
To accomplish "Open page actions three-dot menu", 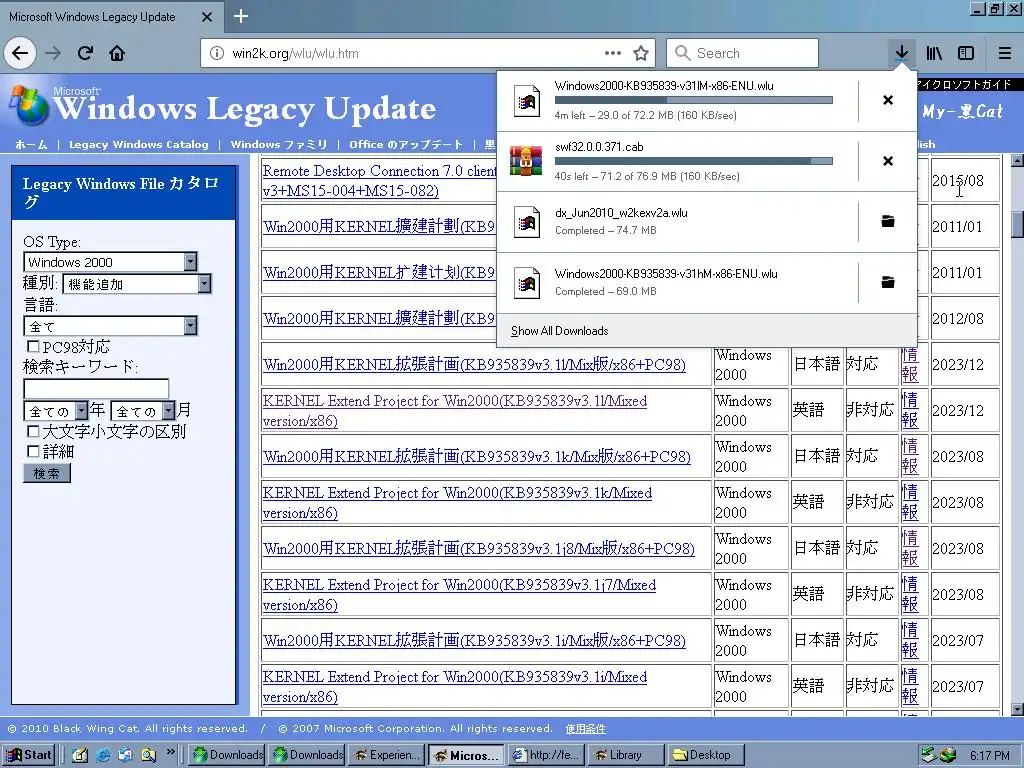I will pos(613,53).
